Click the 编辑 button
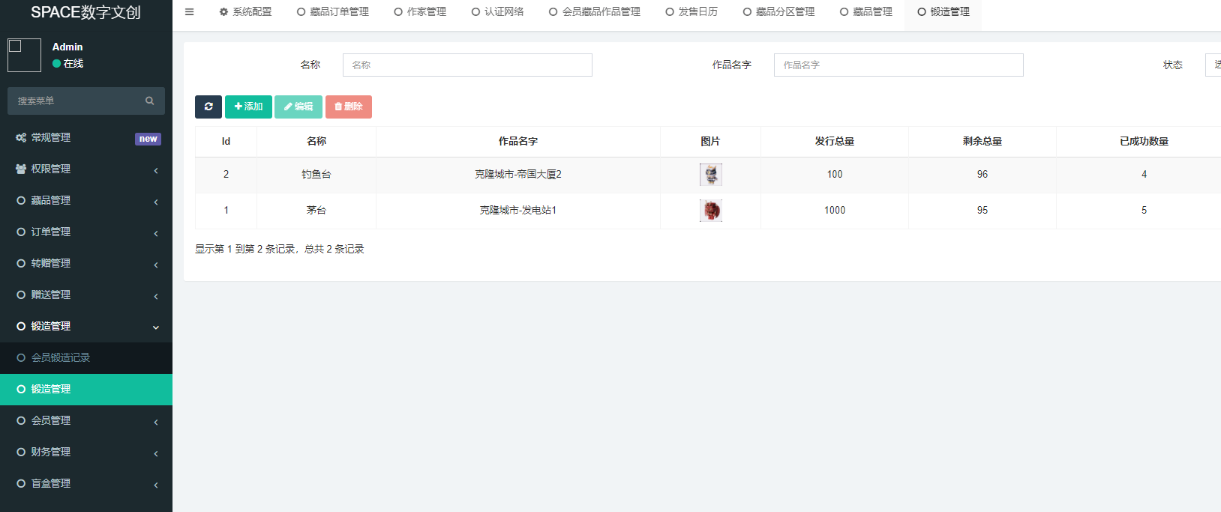1221x512 pixels. tap(298, 106)
